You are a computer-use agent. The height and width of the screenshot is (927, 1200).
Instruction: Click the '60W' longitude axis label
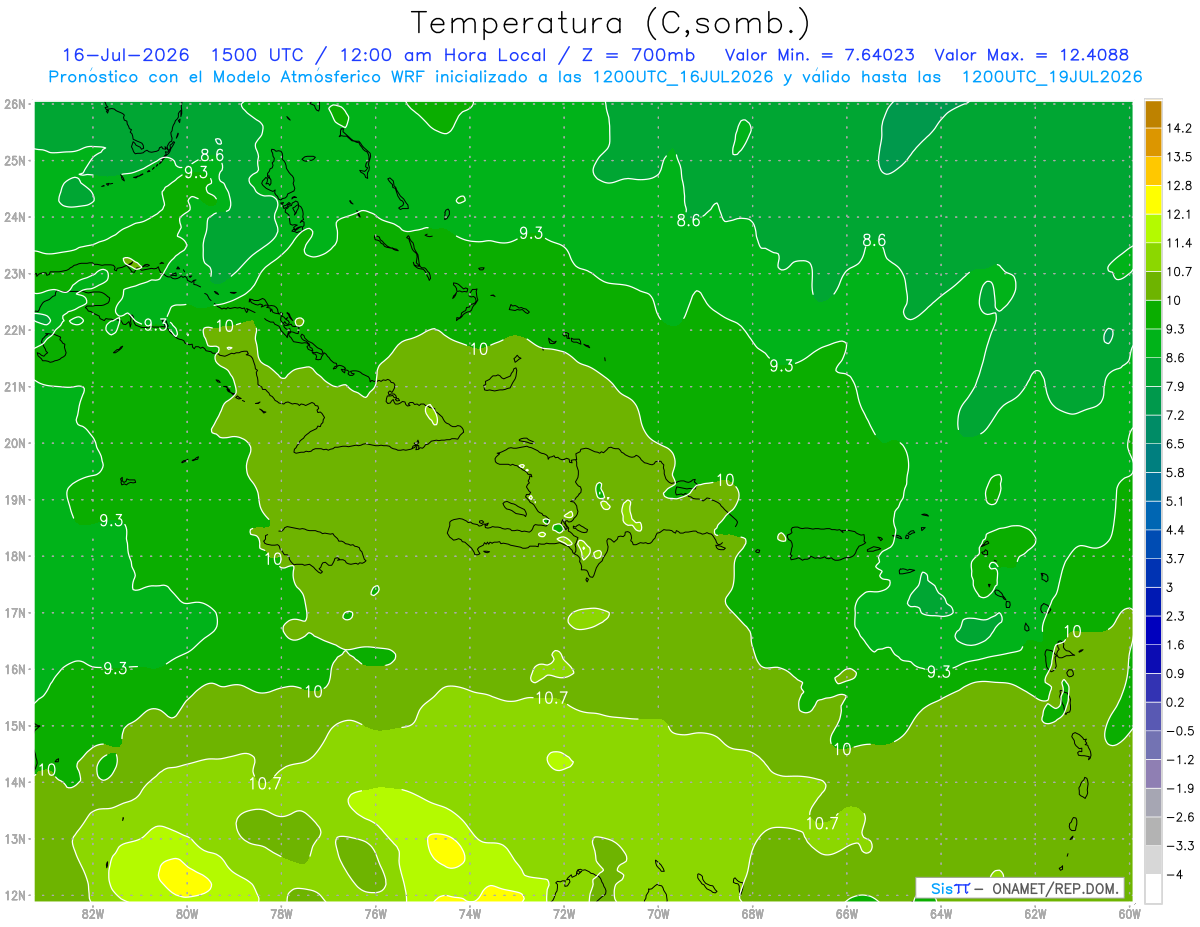1129,914
